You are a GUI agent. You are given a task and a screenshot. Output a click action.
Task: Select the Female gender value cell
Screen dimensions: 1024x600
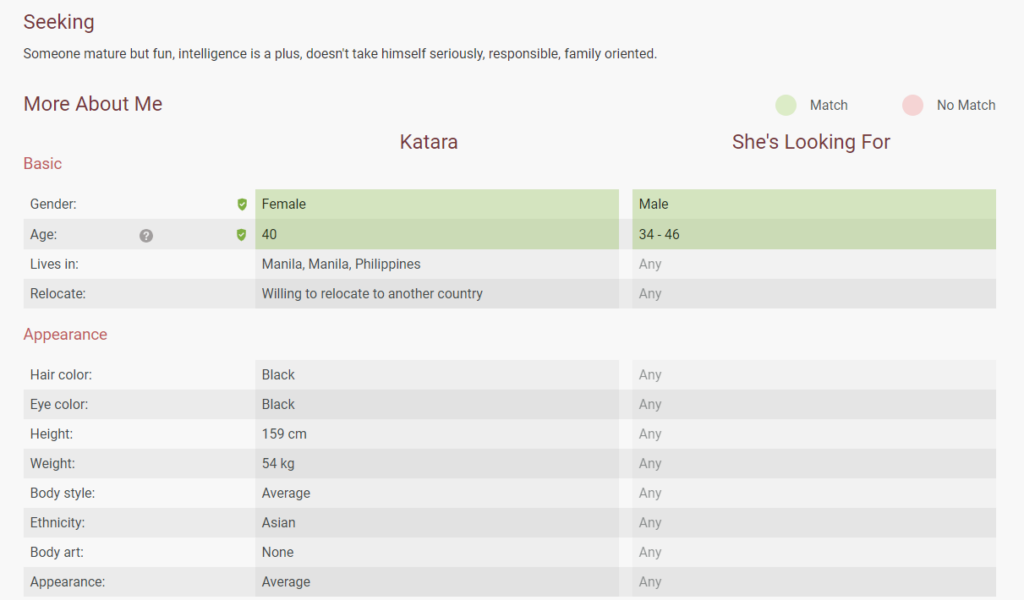[284, 204]
